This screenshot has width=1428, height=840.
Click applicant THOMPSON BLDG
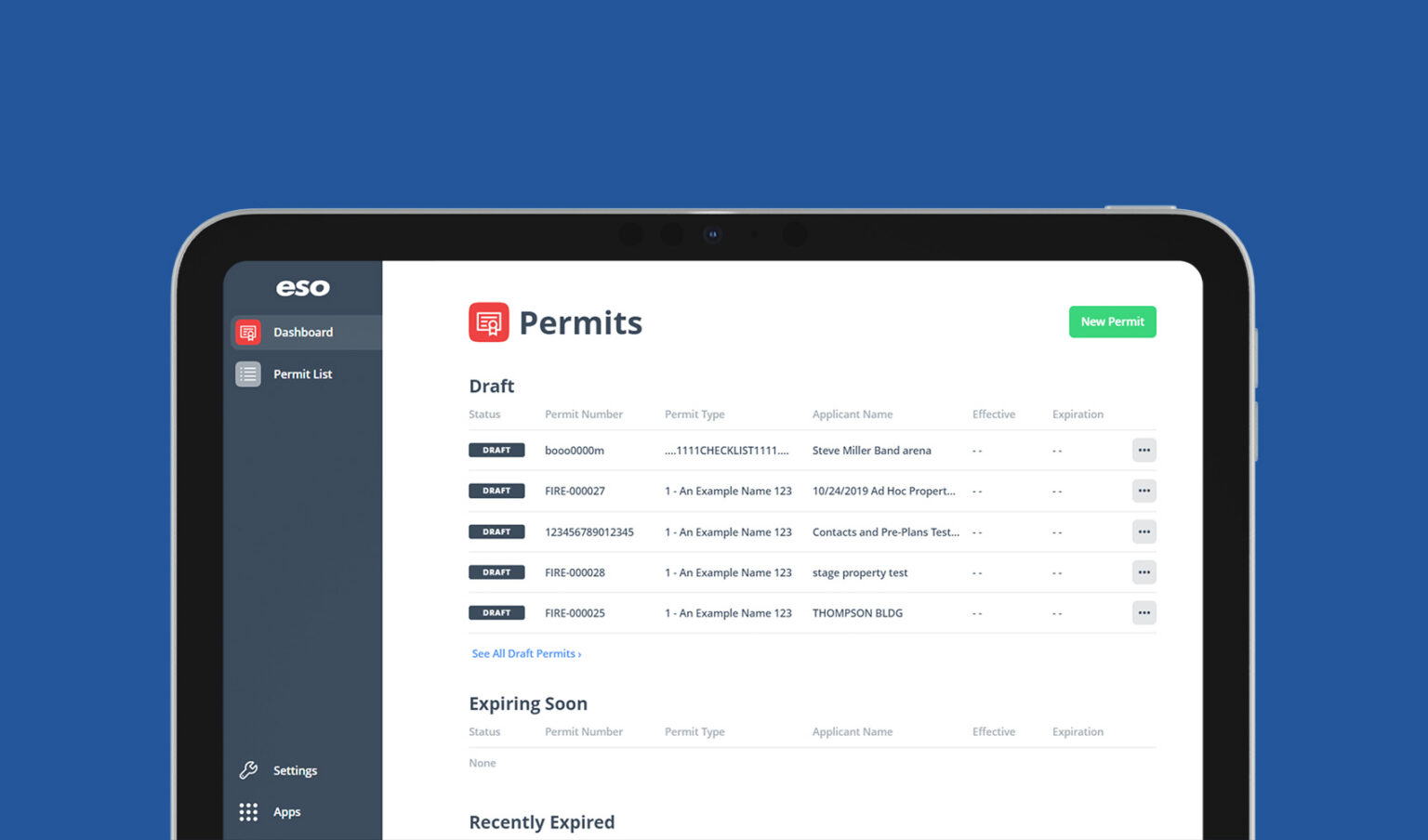857,613
